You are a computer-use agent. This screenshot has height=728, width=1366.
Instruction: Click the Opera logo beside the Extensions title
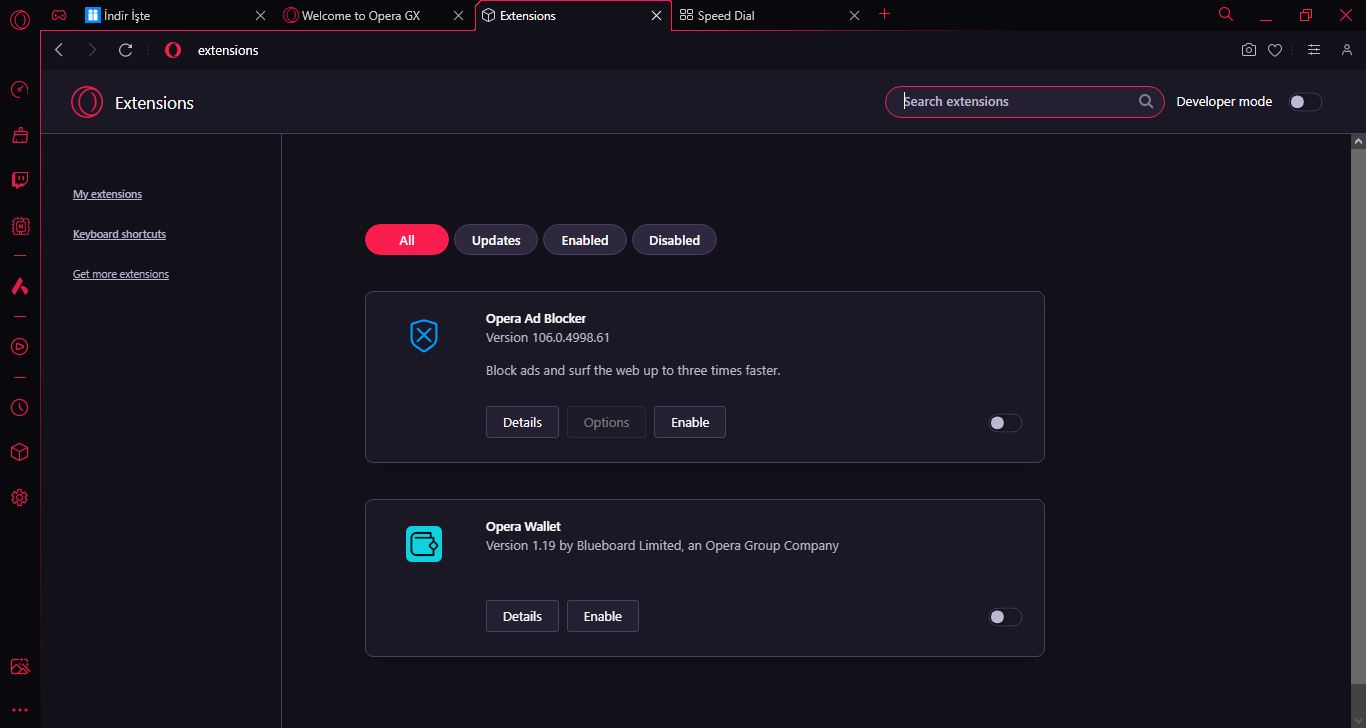(x=87, y=102)
